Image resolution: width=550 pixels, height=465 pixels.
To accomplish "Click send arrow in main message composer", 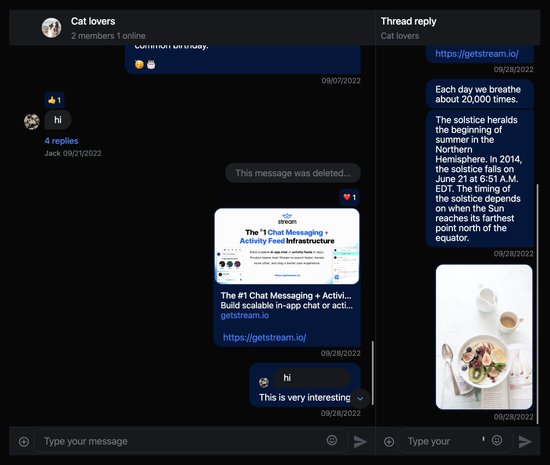I will (360, 442).
